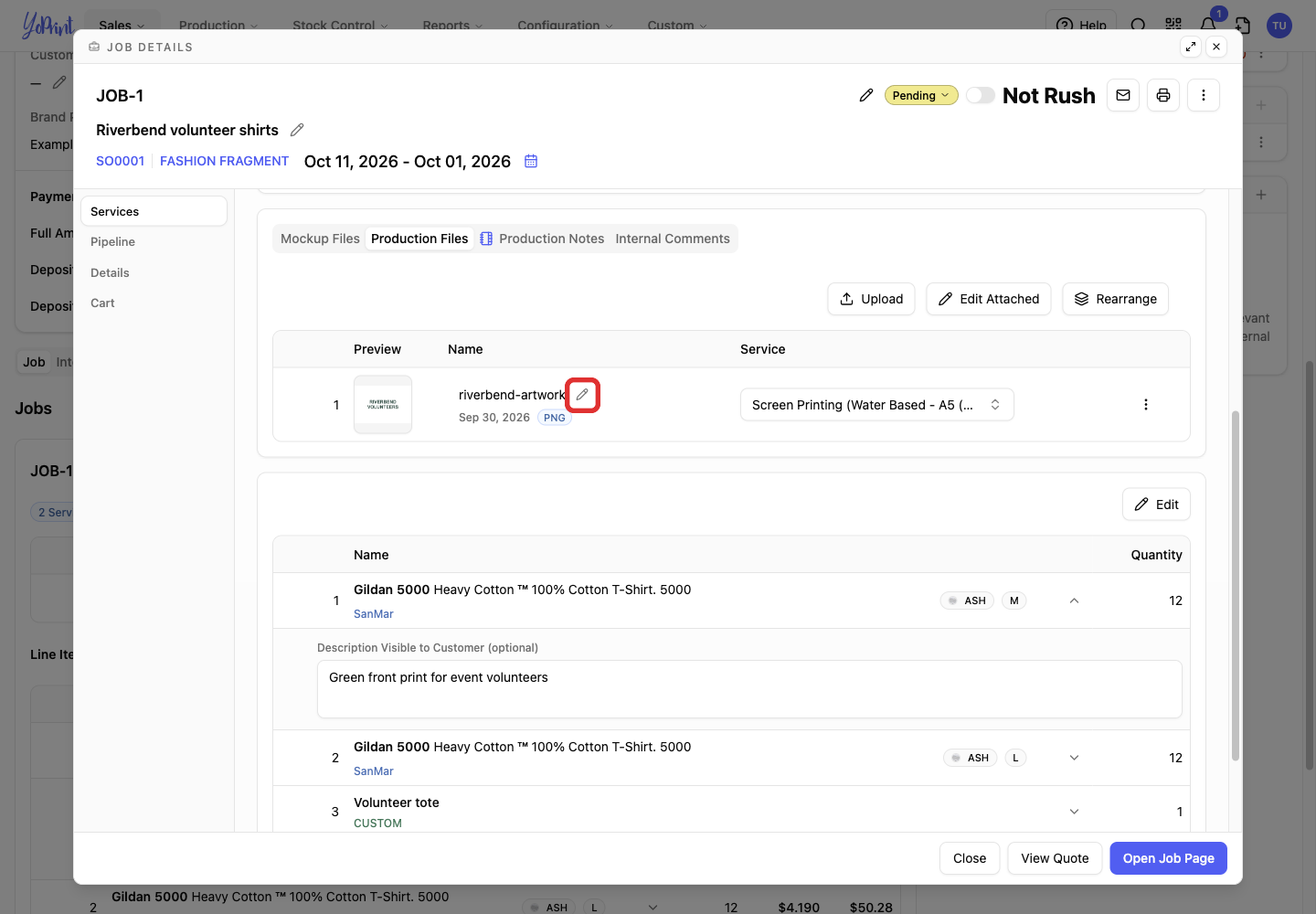
Task: Rename the riverbend-artwork file
Action: tap(582, 395)
